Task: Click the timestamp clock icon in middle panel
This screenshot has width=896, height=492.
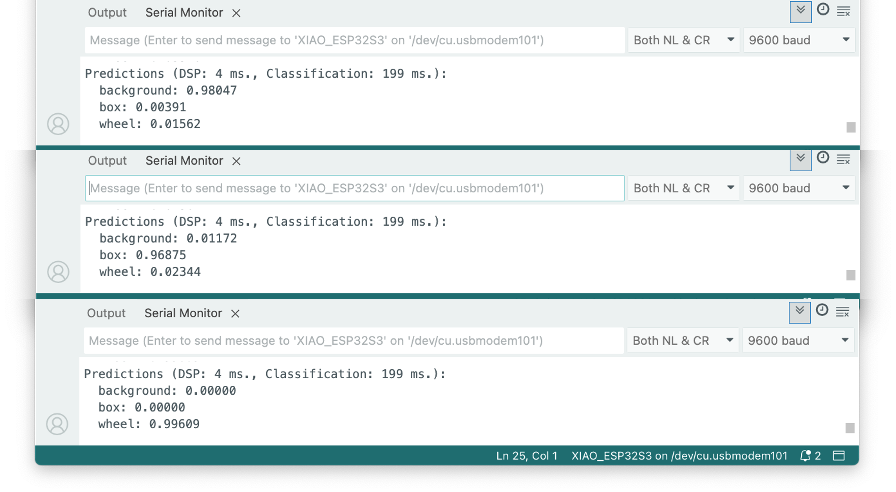Action: click(823, 158)
